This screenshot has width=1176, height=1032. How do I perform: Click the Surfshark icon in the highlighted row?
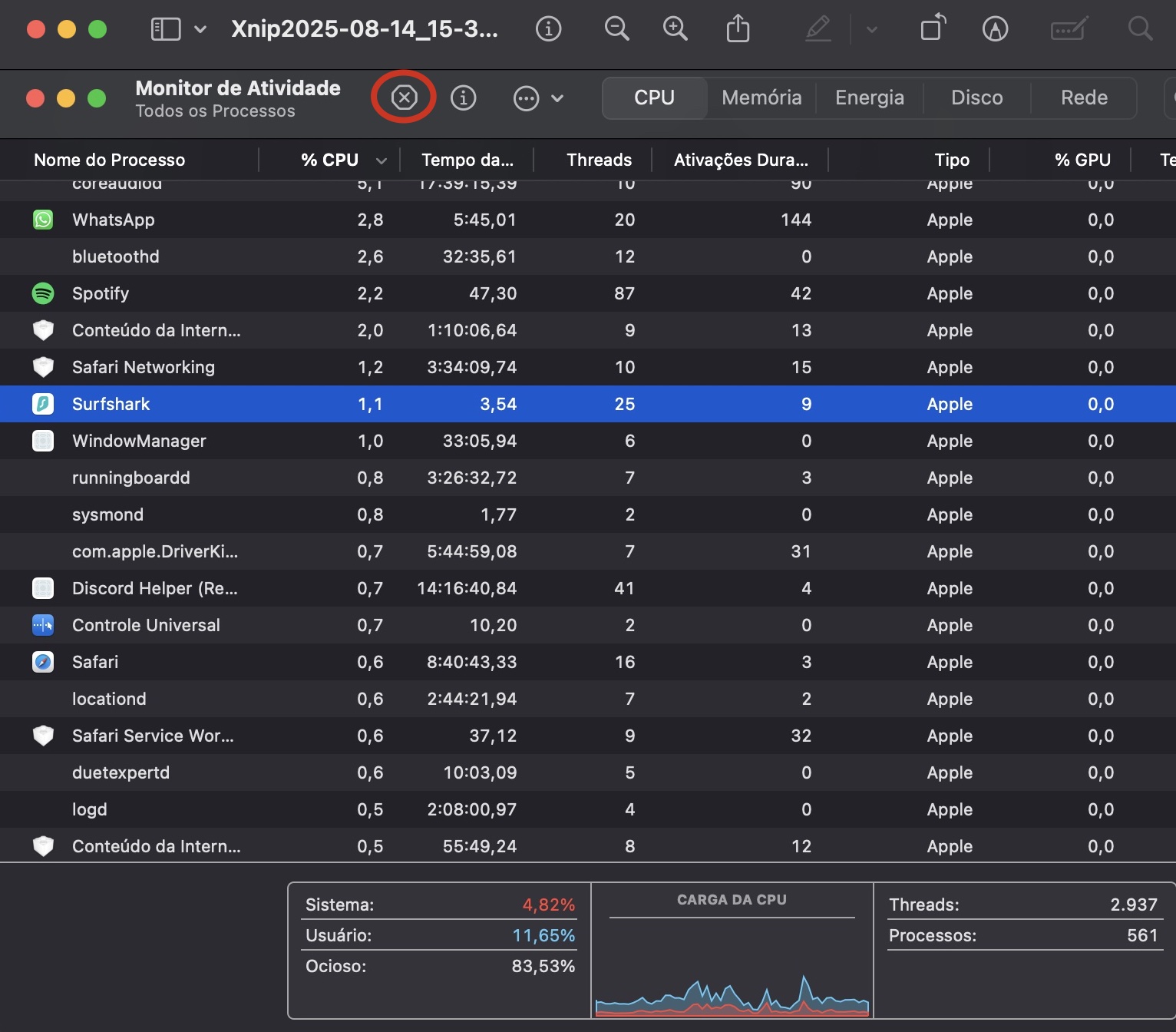pos(43,404)
